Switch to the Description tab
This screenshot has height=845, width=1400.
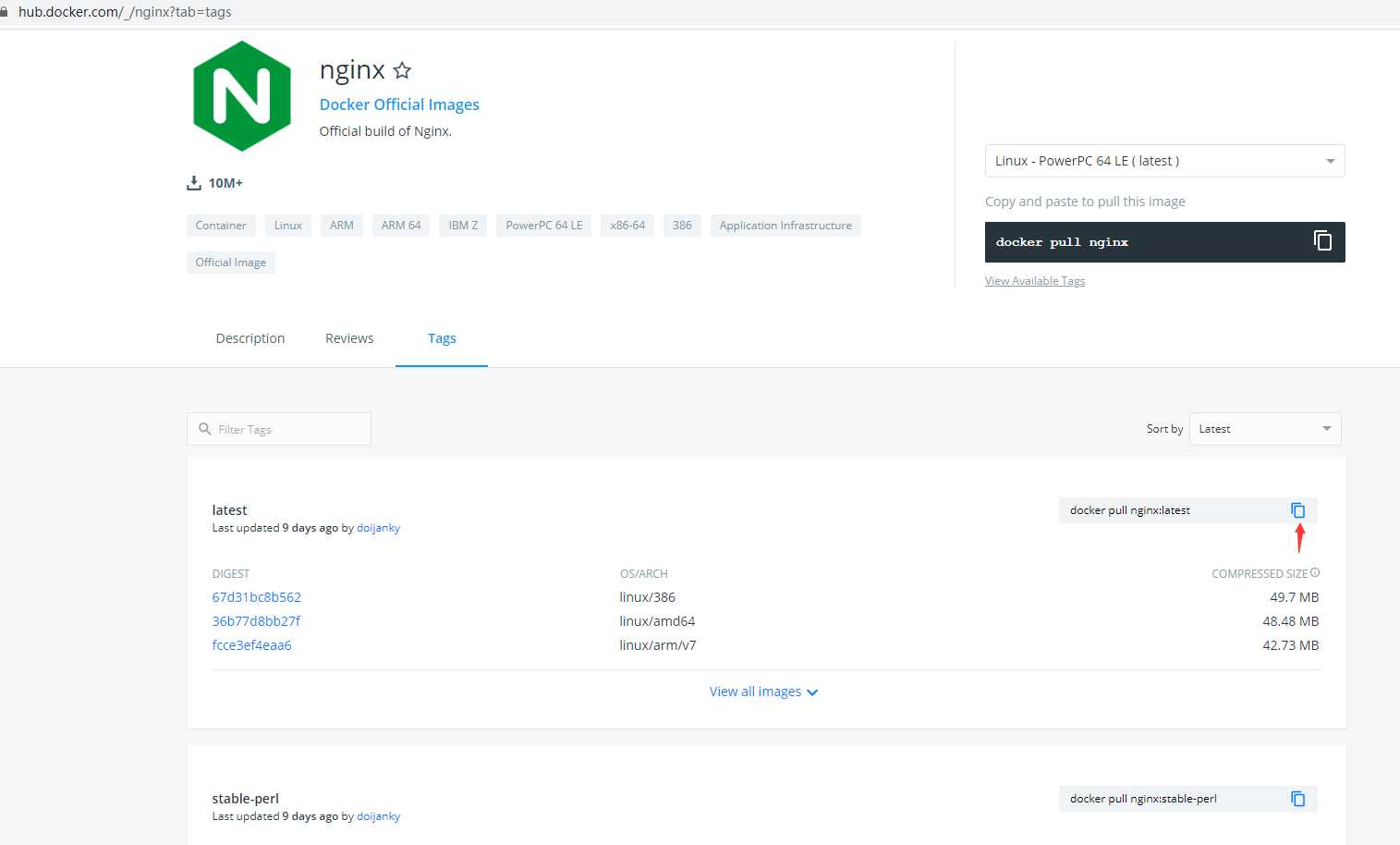pyautogui.click(x=250, y=338)
